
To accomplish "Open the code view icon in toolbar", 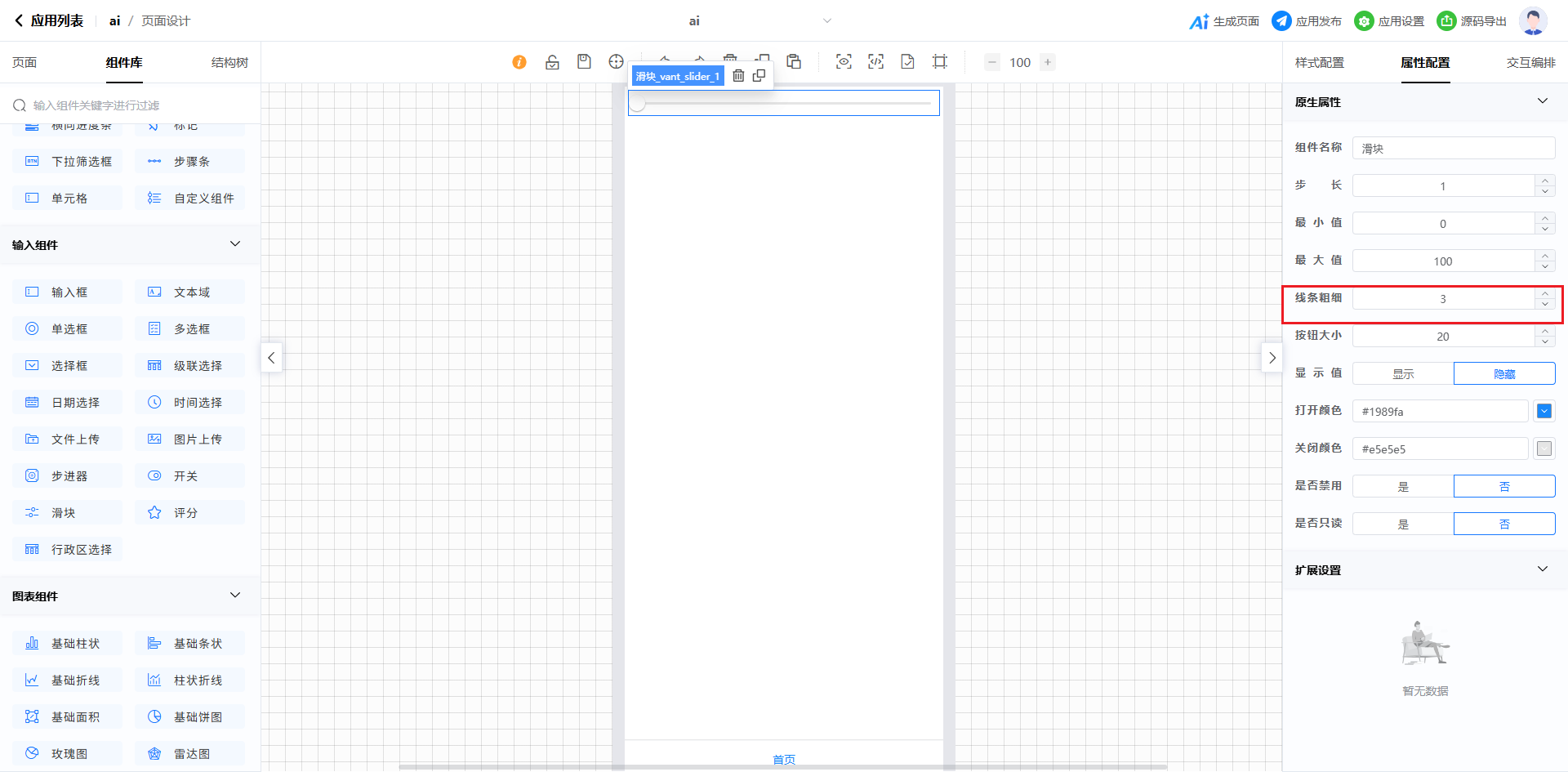I will coord(875,62).
